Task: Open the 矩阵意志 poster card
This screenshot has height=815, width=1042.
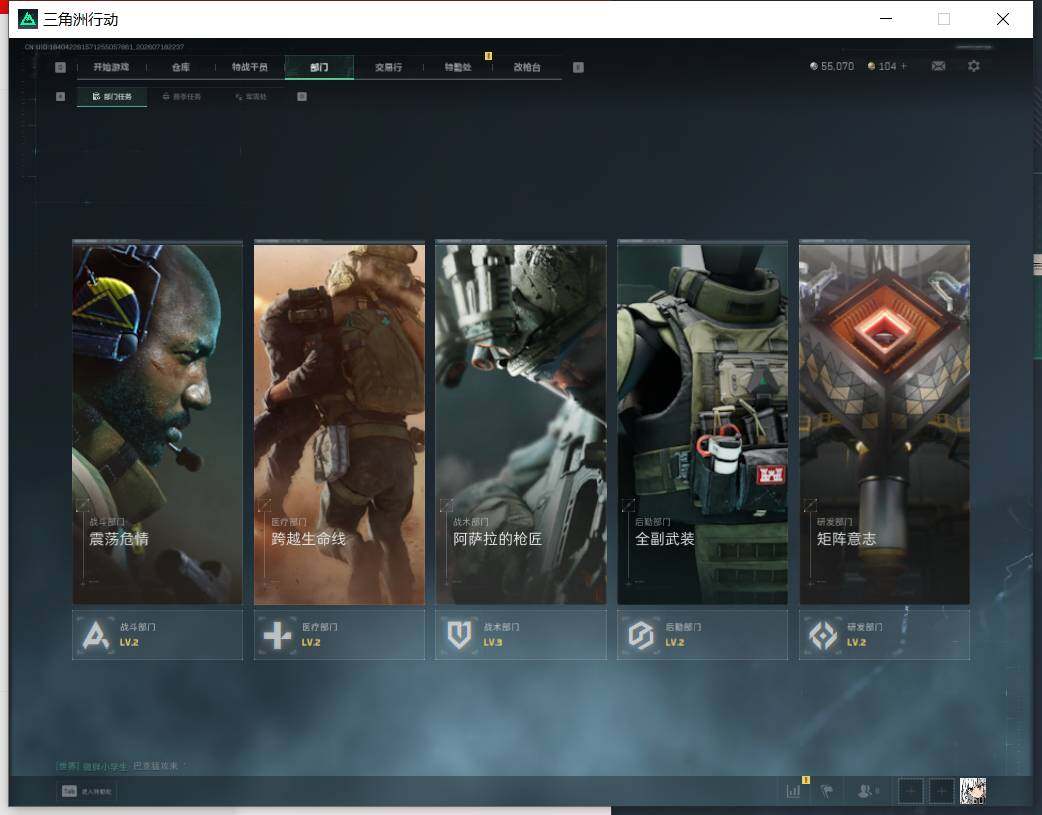Action: pyautogui.click(x=885, y=423)
